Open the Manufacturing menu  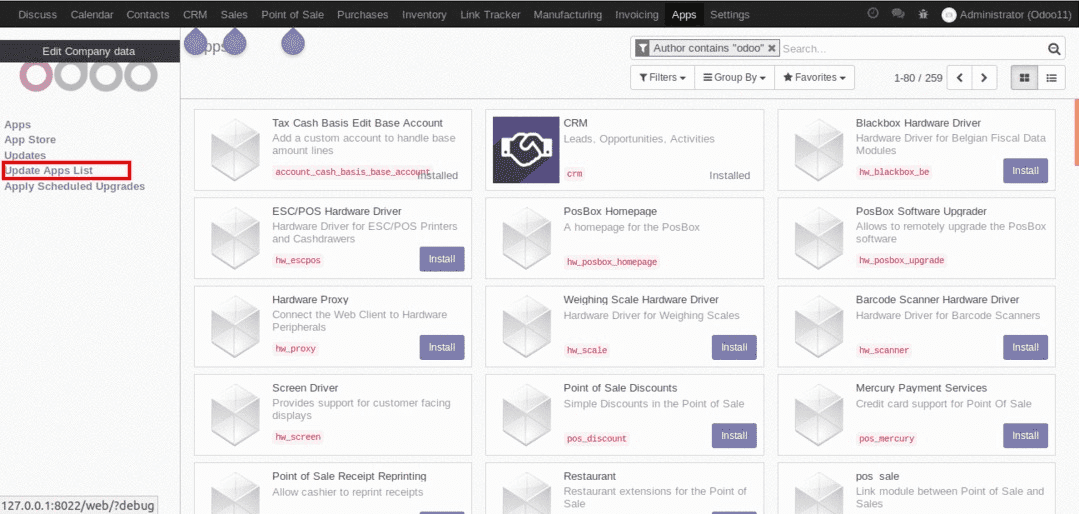568,14
